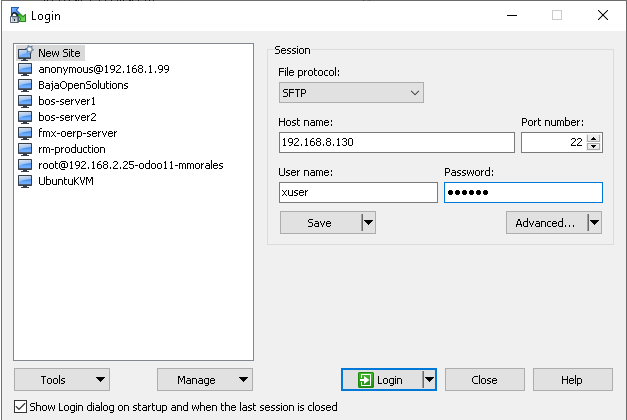The image size is (627, 420).
Task: Click the New Site icon
Action: click(x=25, y=53)
